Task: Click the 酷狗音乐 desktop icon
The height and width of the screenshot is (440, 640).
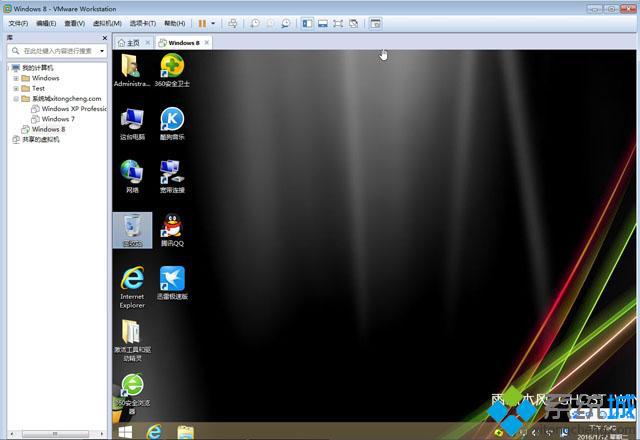Action: [x=172, y=124]
